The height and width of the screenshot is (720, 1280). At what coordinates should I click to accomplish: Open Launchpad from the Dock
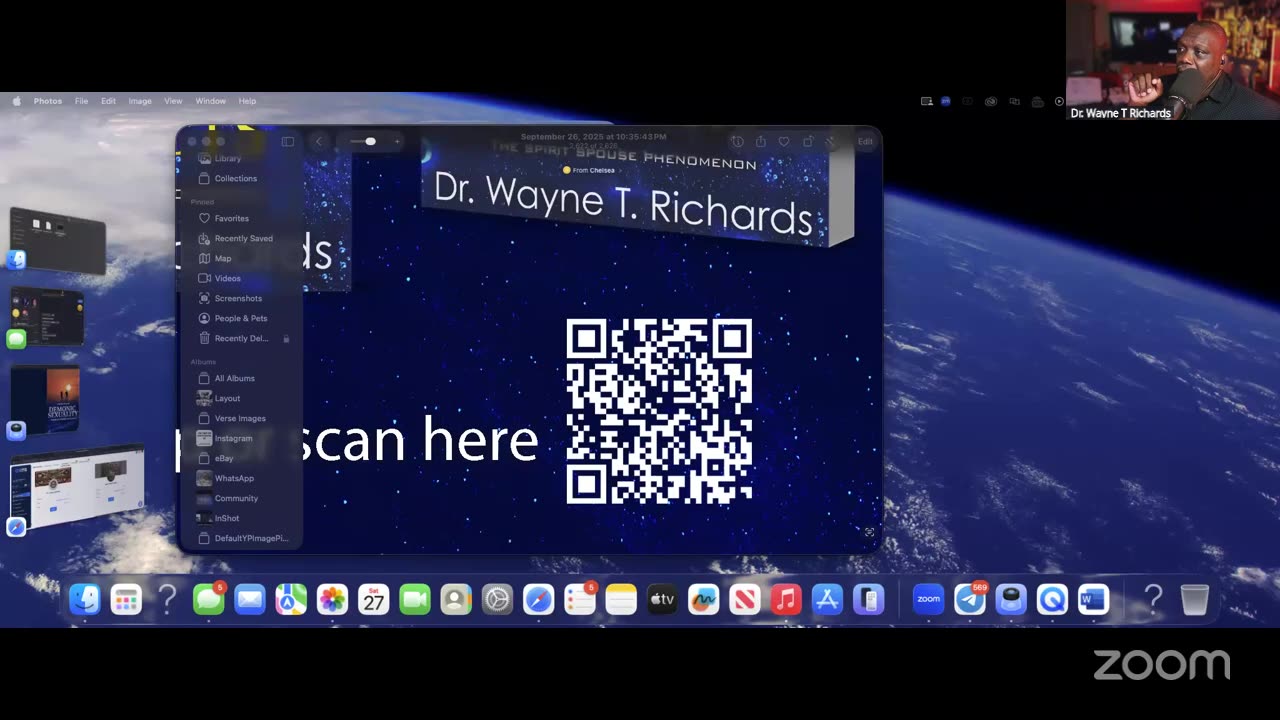coord(126,599)
